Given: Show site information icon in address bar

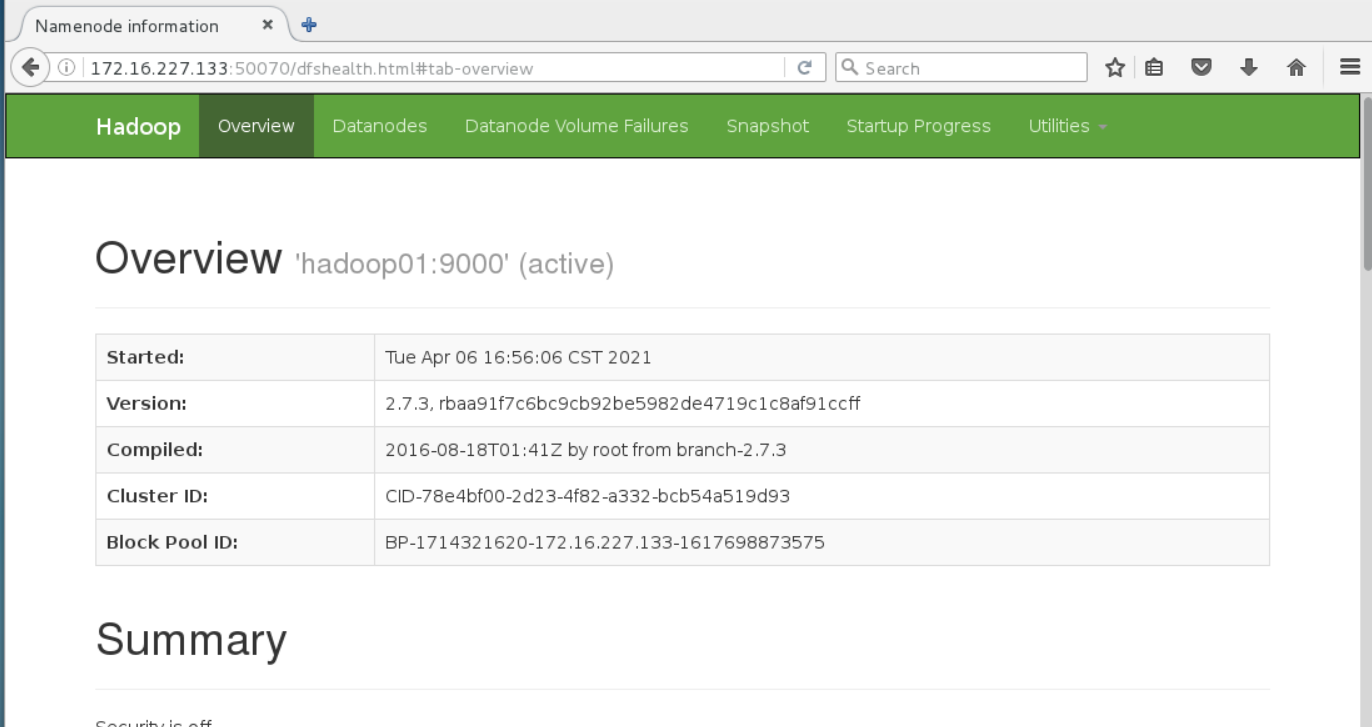Looking at the screenshot, I should point(67,68).
